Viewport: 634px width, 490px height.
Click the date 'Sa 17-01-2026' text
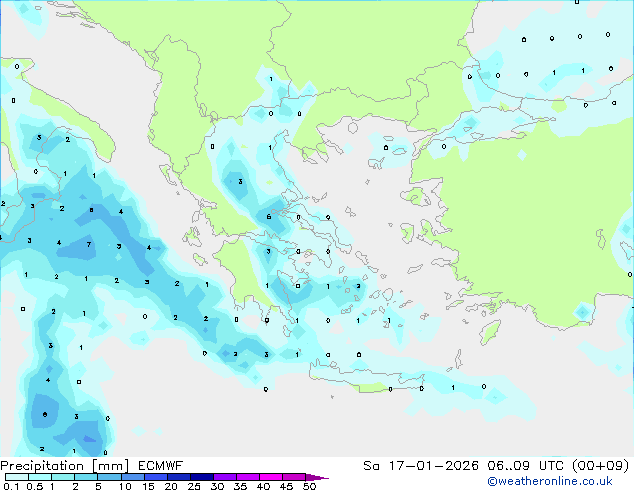point(421,466)
